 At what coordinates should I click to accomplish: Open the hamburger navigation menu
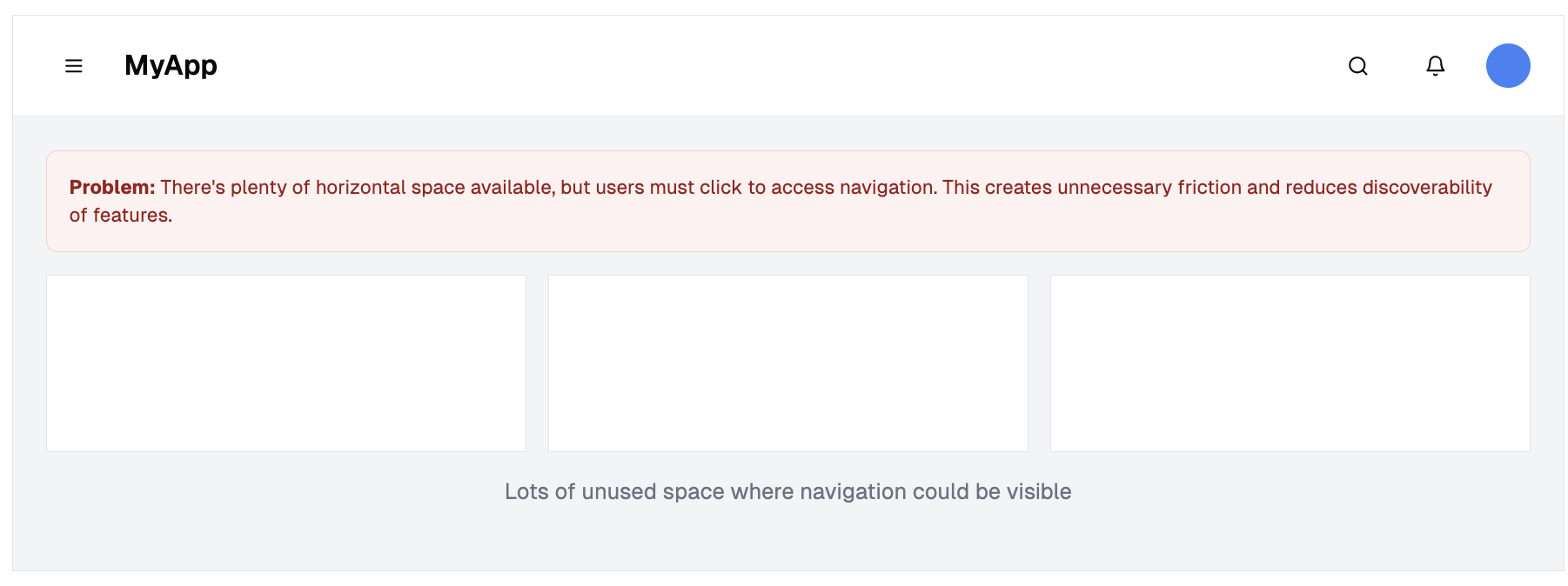pyautogui.click(x=74, y=66)
